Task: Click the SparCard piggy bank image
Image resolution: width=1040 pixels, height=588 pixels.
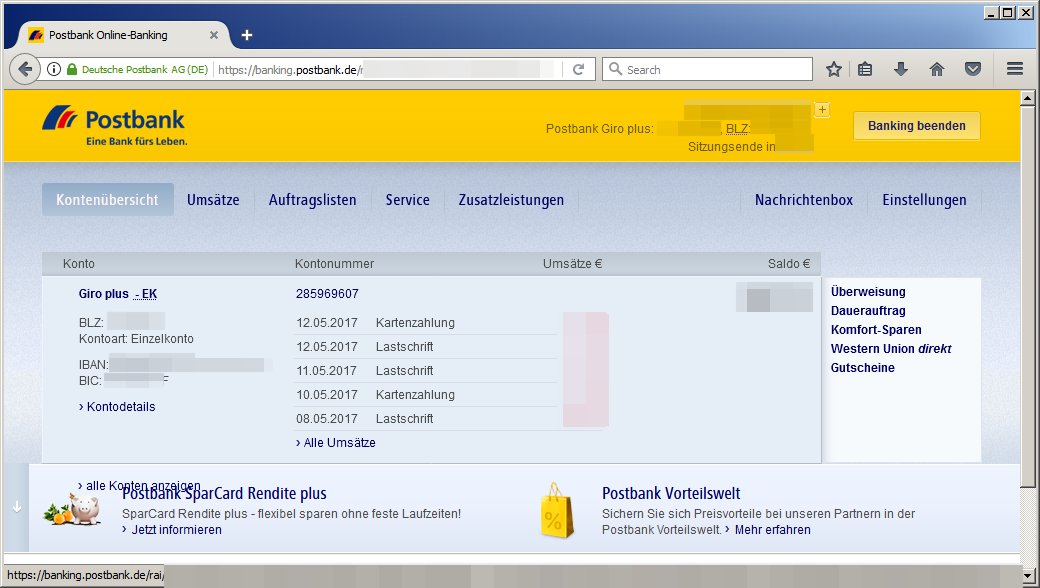Action: (x=73, y=510)
